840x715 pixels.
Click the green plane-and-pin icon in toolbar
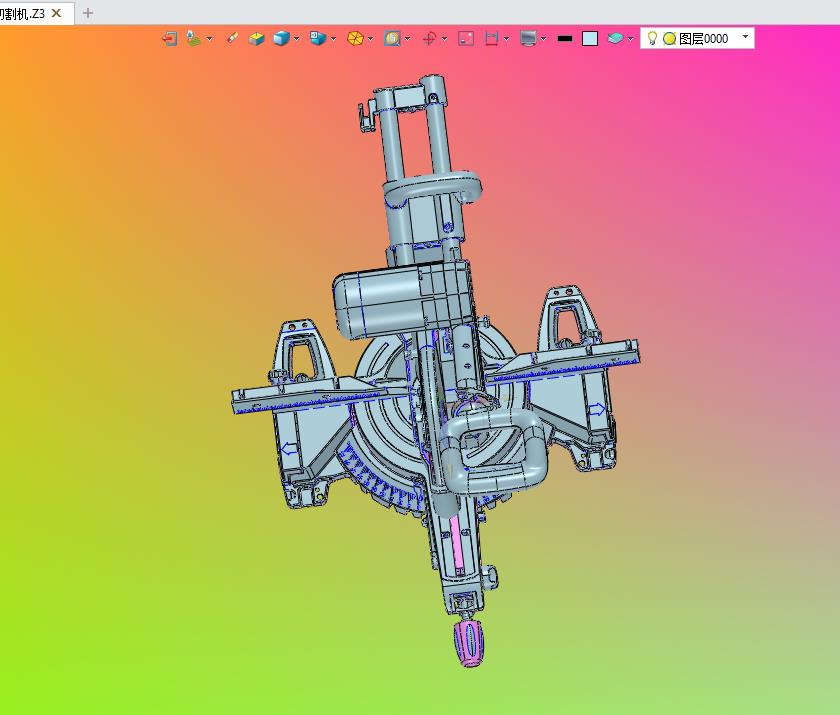pyautogui.click(x=193, y=39)
